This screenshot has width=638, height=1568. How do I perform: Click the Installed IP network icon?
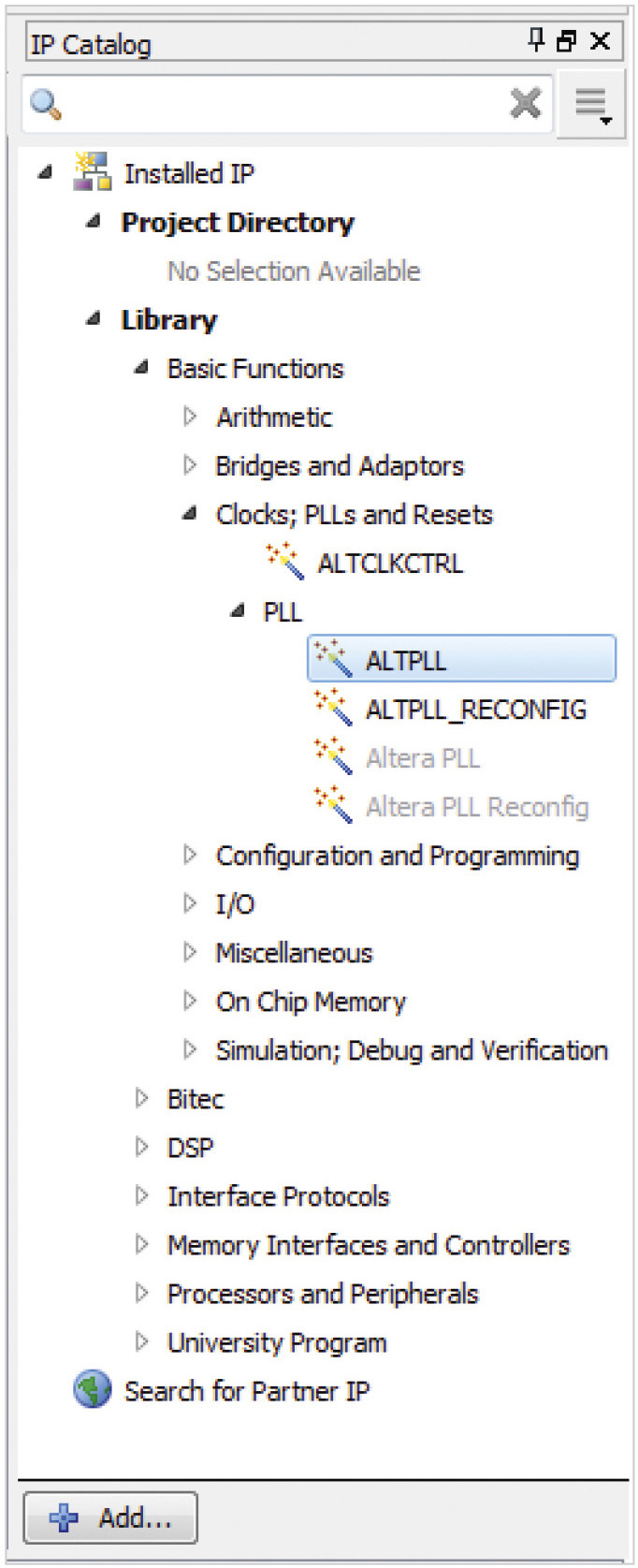pos(93,172)
